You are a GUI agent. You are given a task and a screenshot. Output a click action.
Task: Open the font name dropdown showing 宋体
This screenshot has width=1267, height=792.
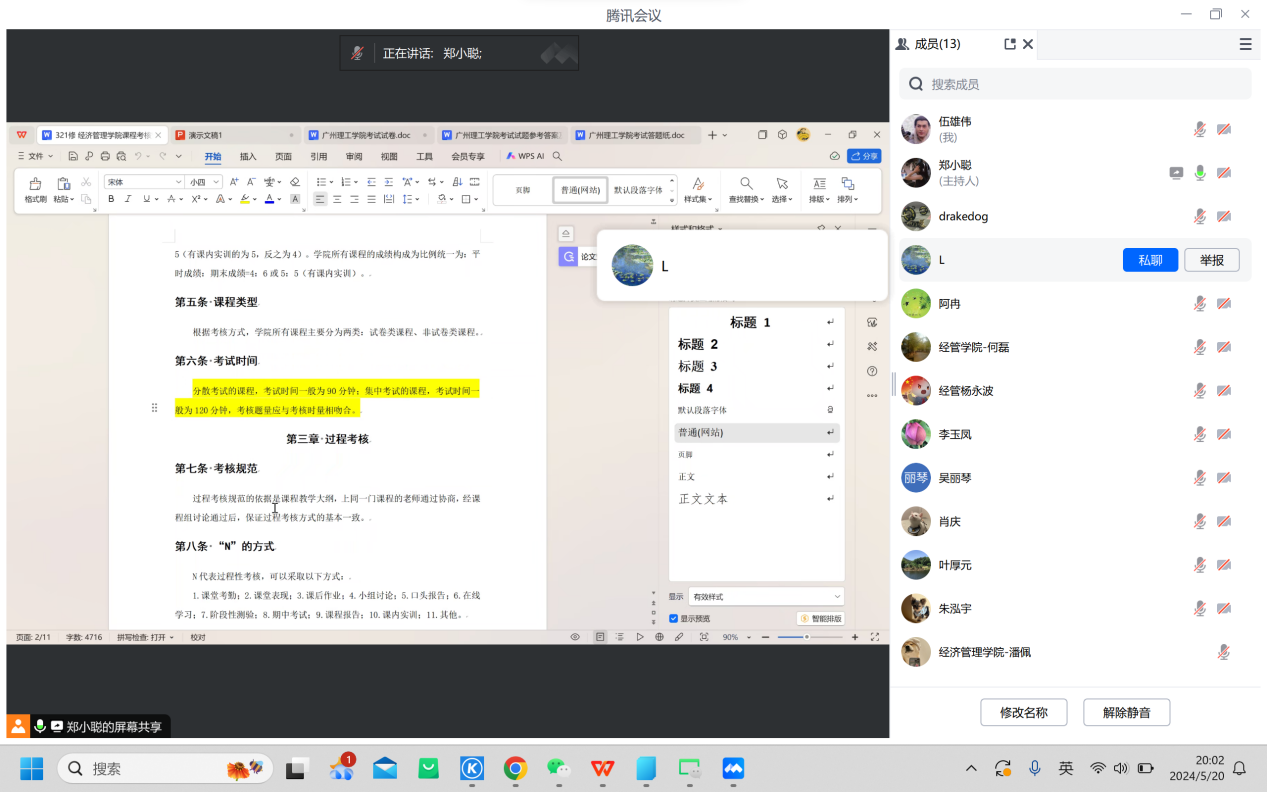(x=179, y=182)
